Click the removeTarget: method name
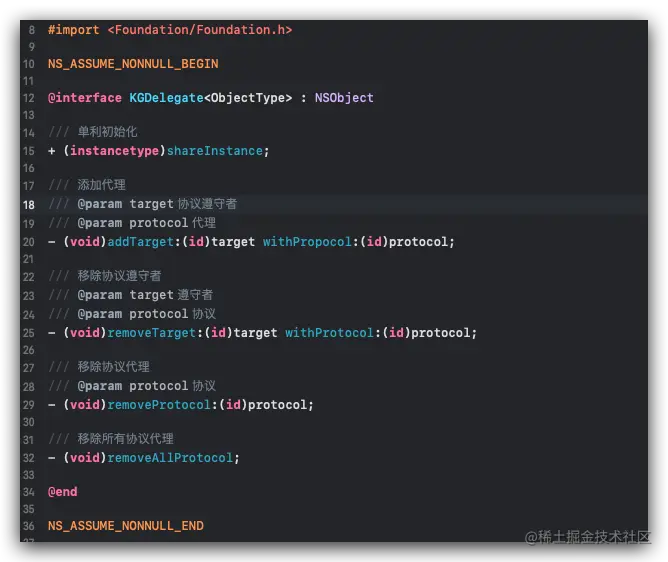The image size is (668, 562). coord(152,333)
